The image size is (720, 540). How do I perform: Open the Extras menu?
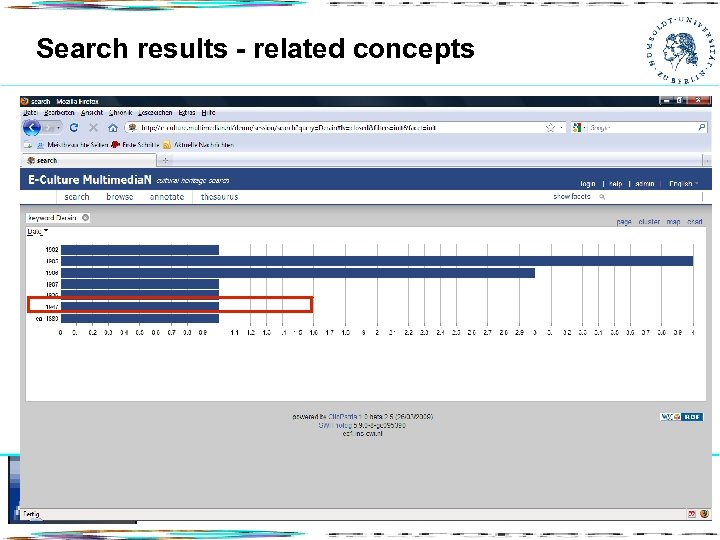[x=187, y=112]
